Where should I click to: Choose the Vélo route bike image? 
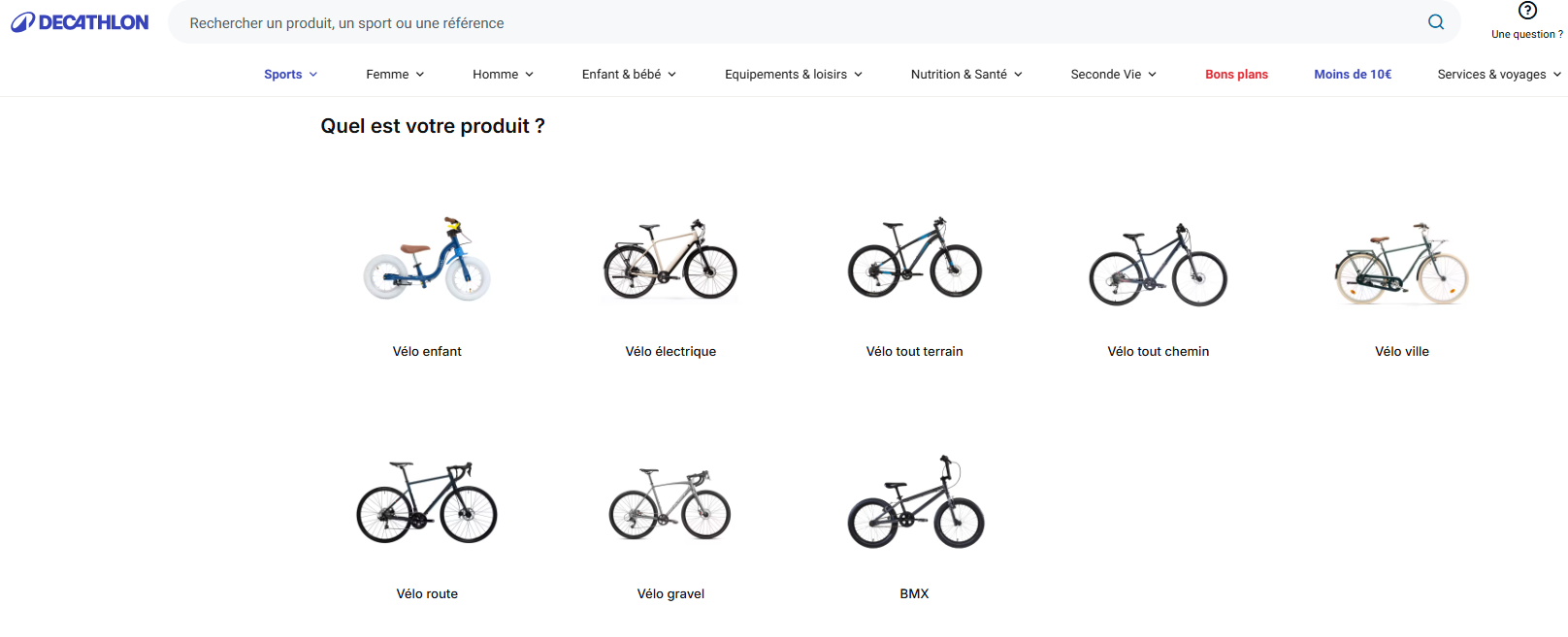point(427,502)
